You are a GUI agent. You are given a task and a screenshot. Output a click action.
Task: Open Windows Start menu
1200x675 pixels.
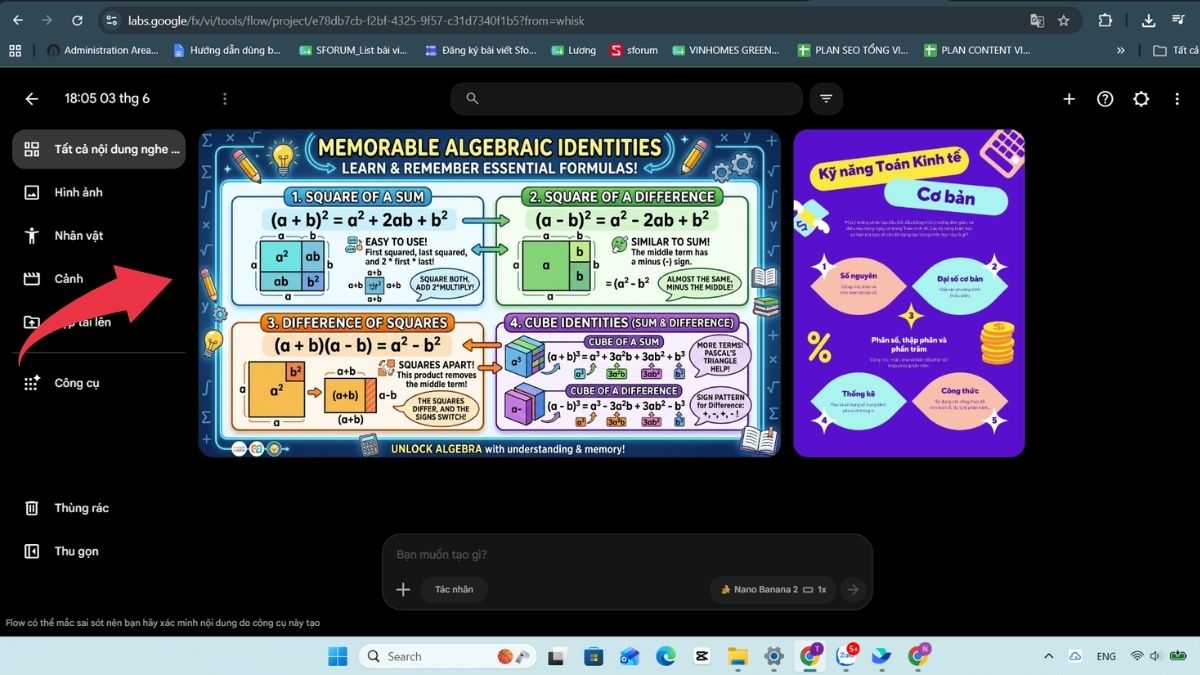pyautogui.click(x=338, y=656)
